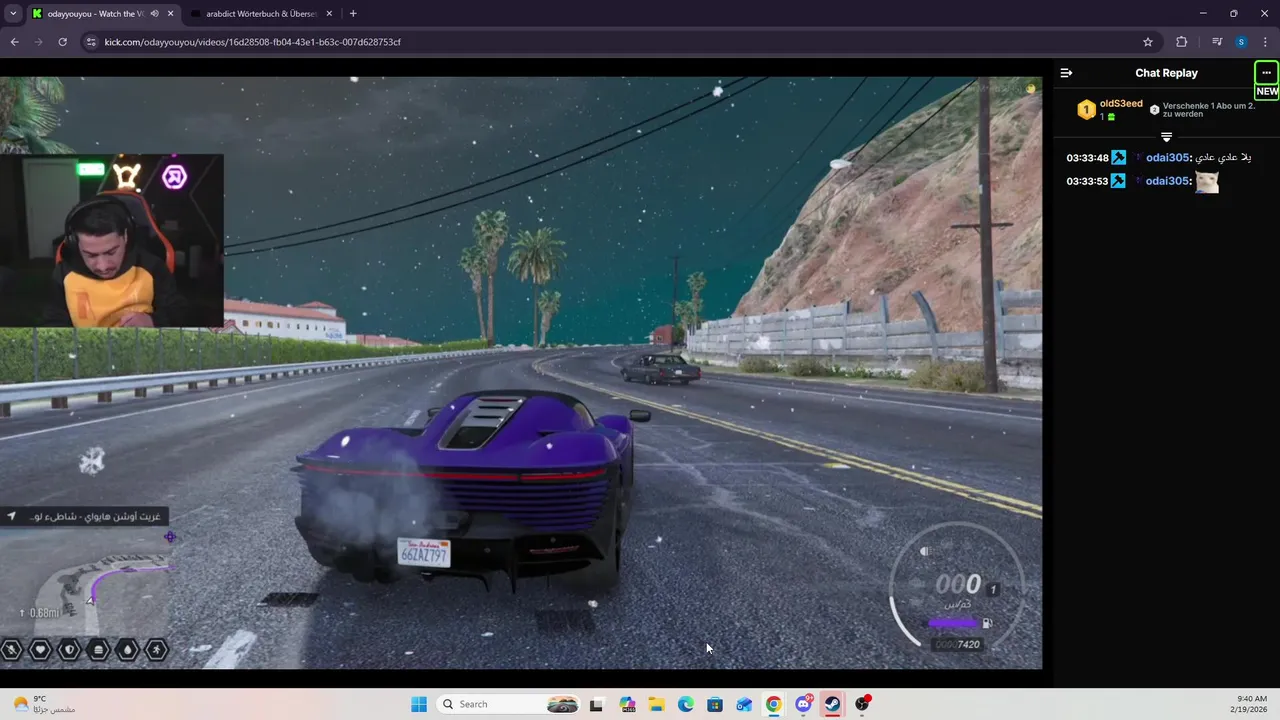Open odai305's profile from the 03:33:53 message

click(1167, 181)
